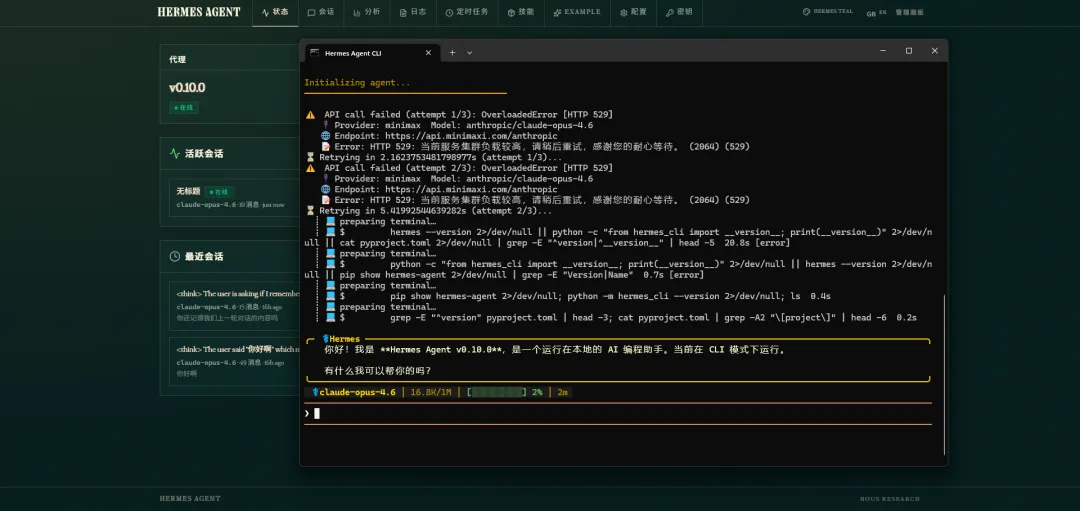The width and height of the screenshot is (1080, 511).
Task: Switch to the 会话 sessions tab
Action: coord(321,12)
